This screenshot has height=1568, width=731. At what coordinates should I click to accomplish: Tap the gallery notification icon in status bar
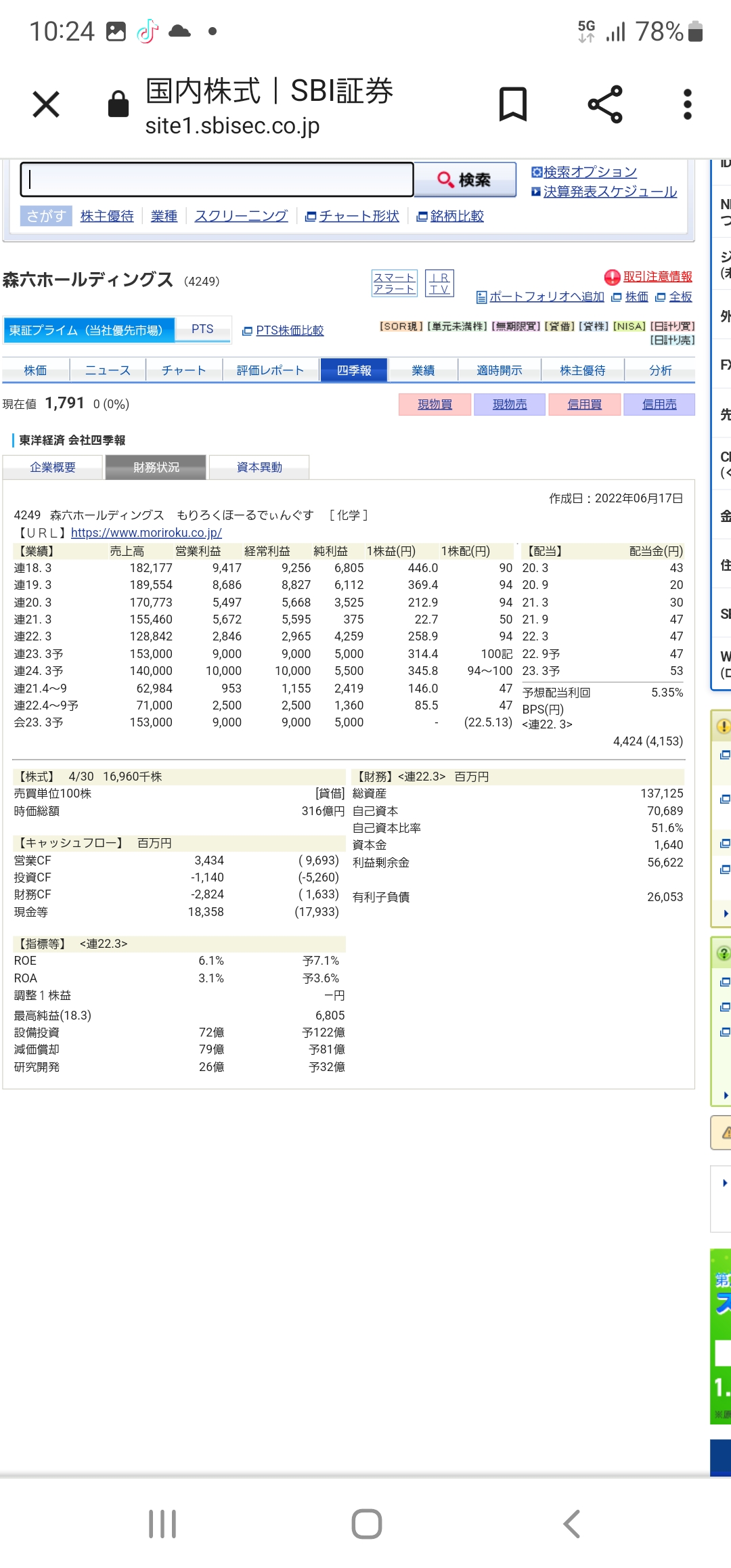coord(116,31)
